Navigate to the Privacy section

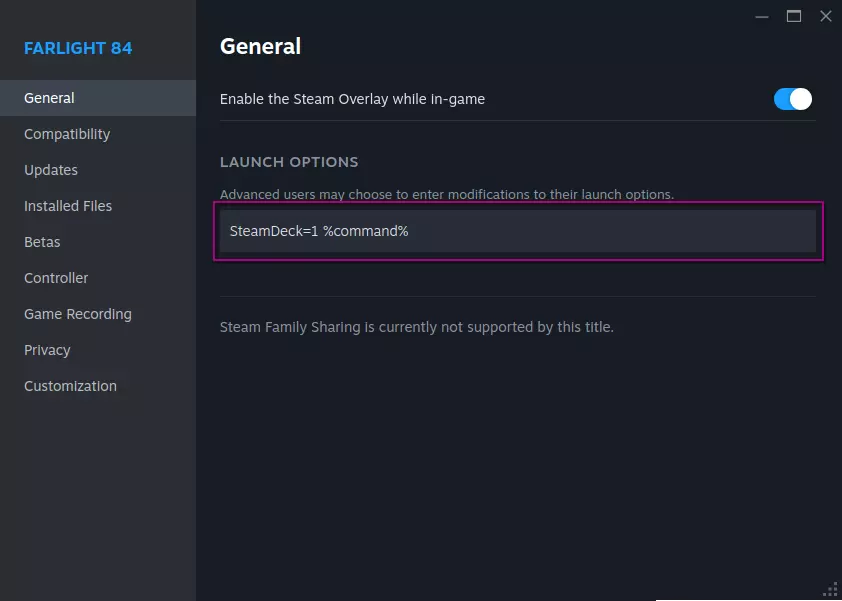[47, 350]
